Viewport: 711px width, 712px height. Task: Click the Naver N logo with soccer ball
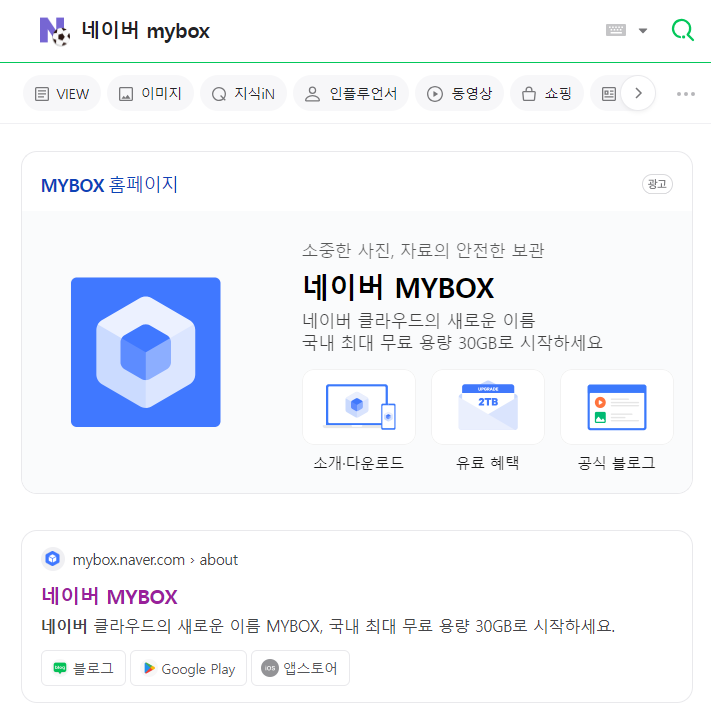pos(55,31)
